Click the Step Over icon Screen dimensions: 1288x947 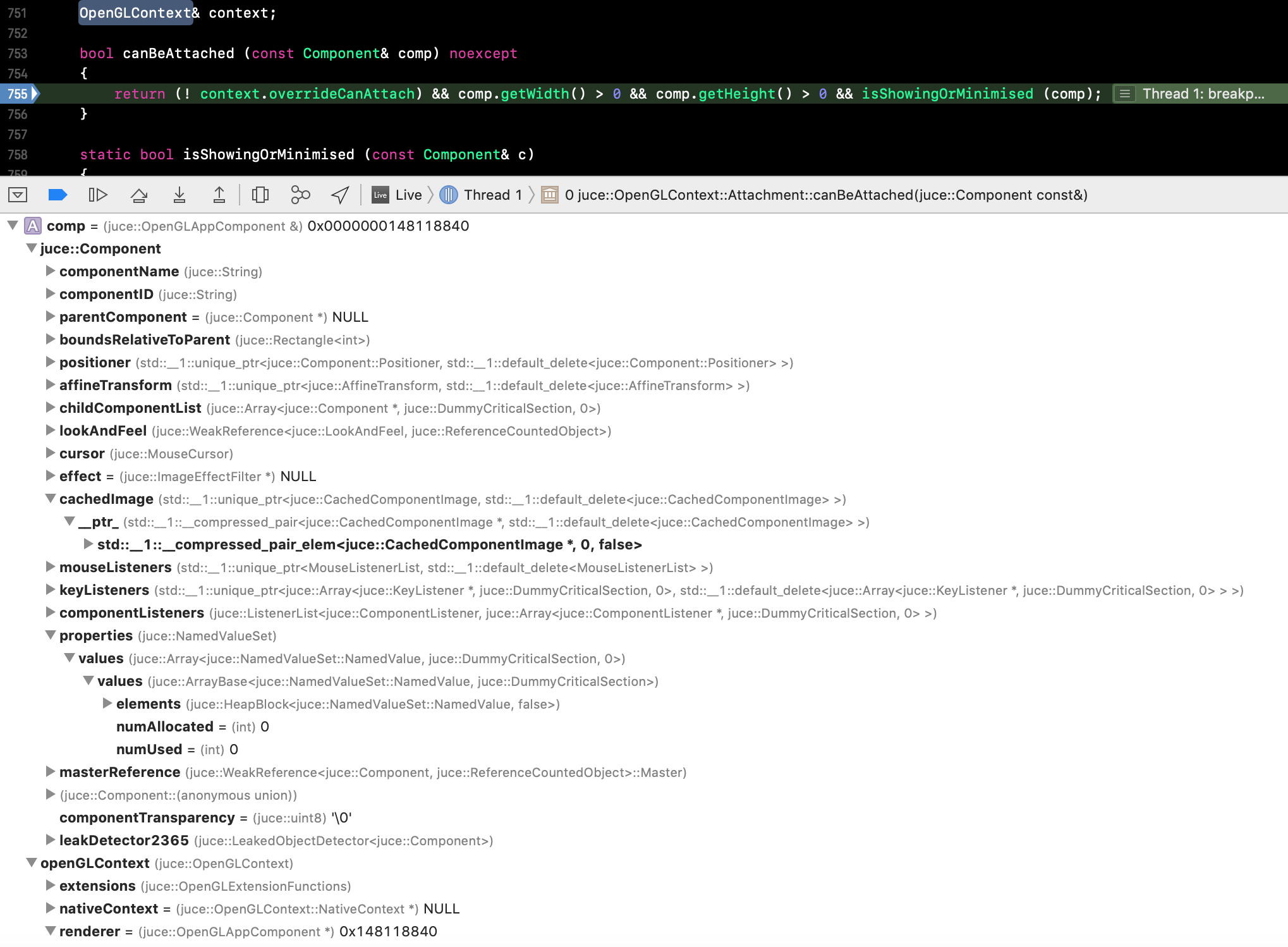click(139, 195)
